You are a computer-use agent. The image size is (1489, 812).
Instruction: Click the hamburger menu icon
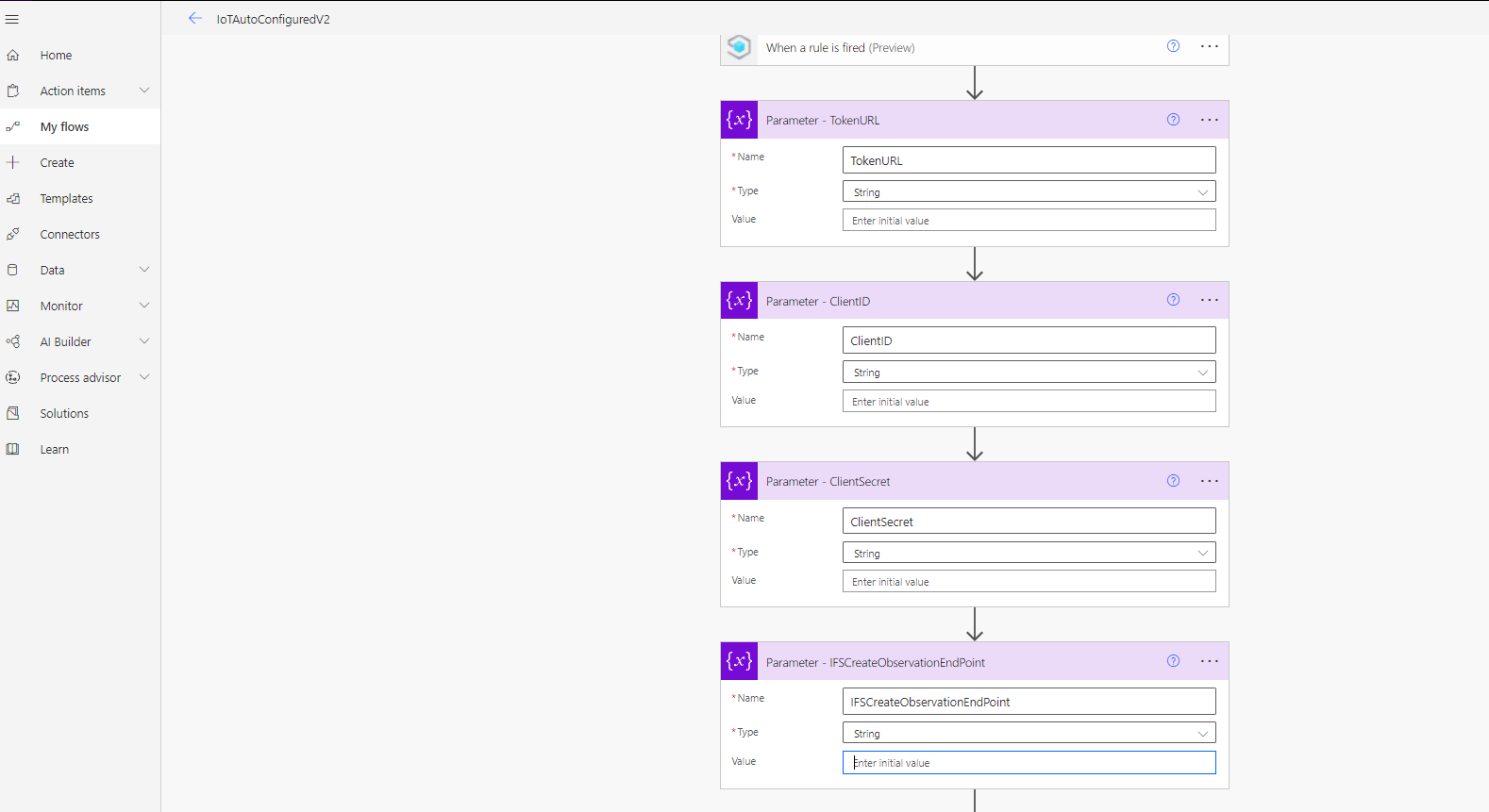tap(12, 19)
